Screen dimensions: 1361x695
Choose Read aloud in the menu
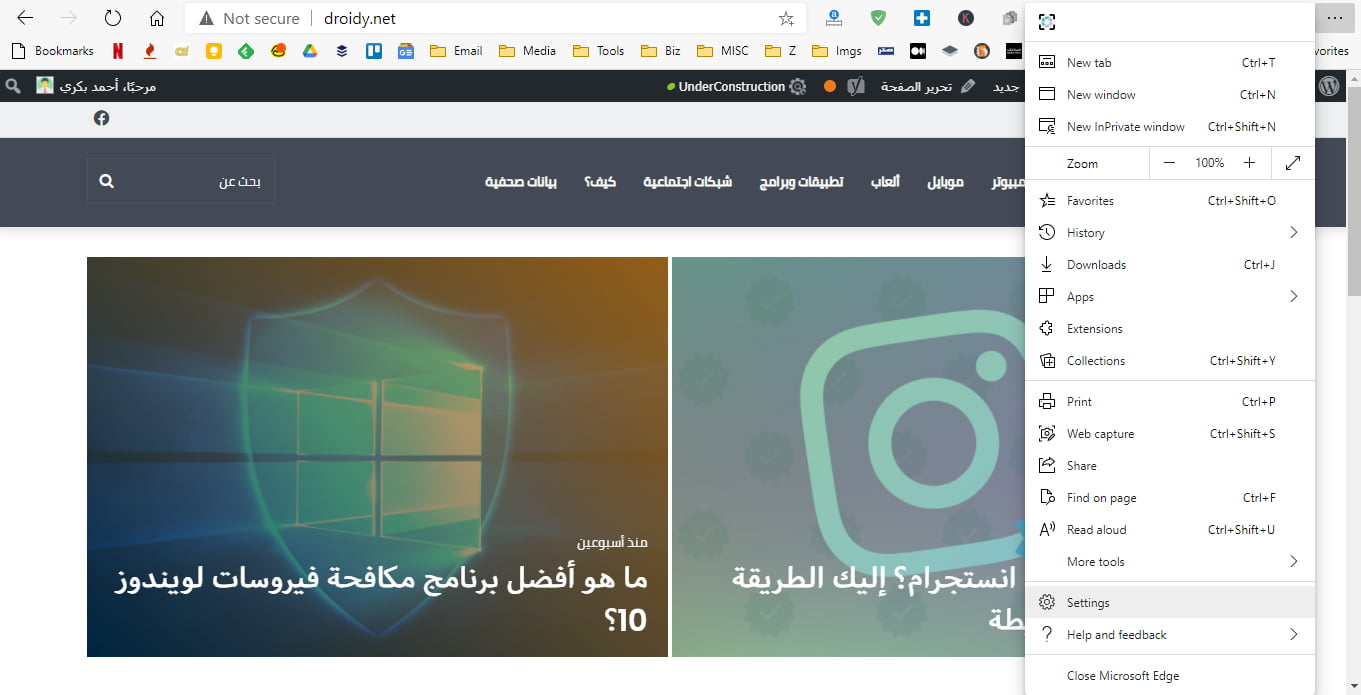(x=1170, y=529)
